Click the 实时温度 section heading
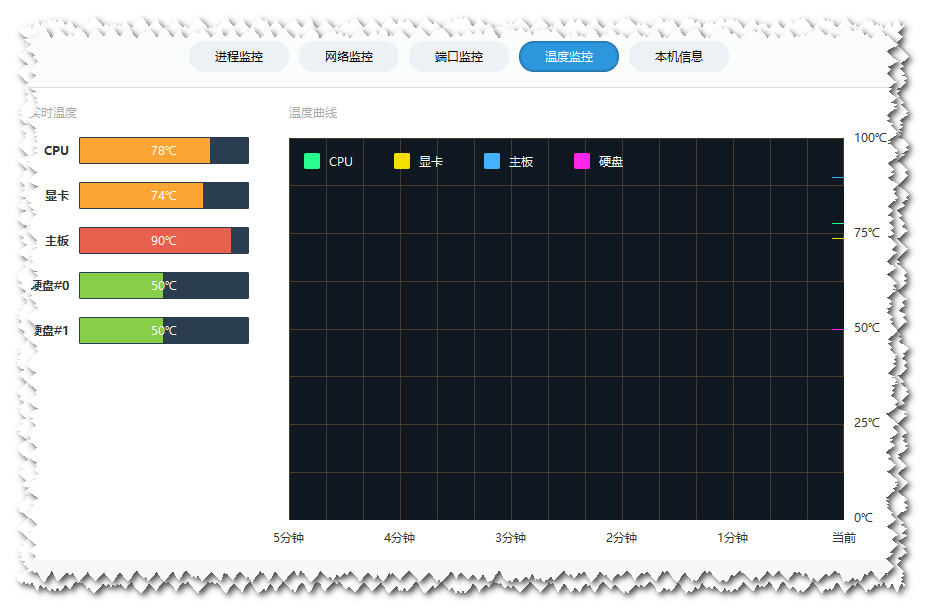This screenshot has height=610, width=926. (54, 112)
